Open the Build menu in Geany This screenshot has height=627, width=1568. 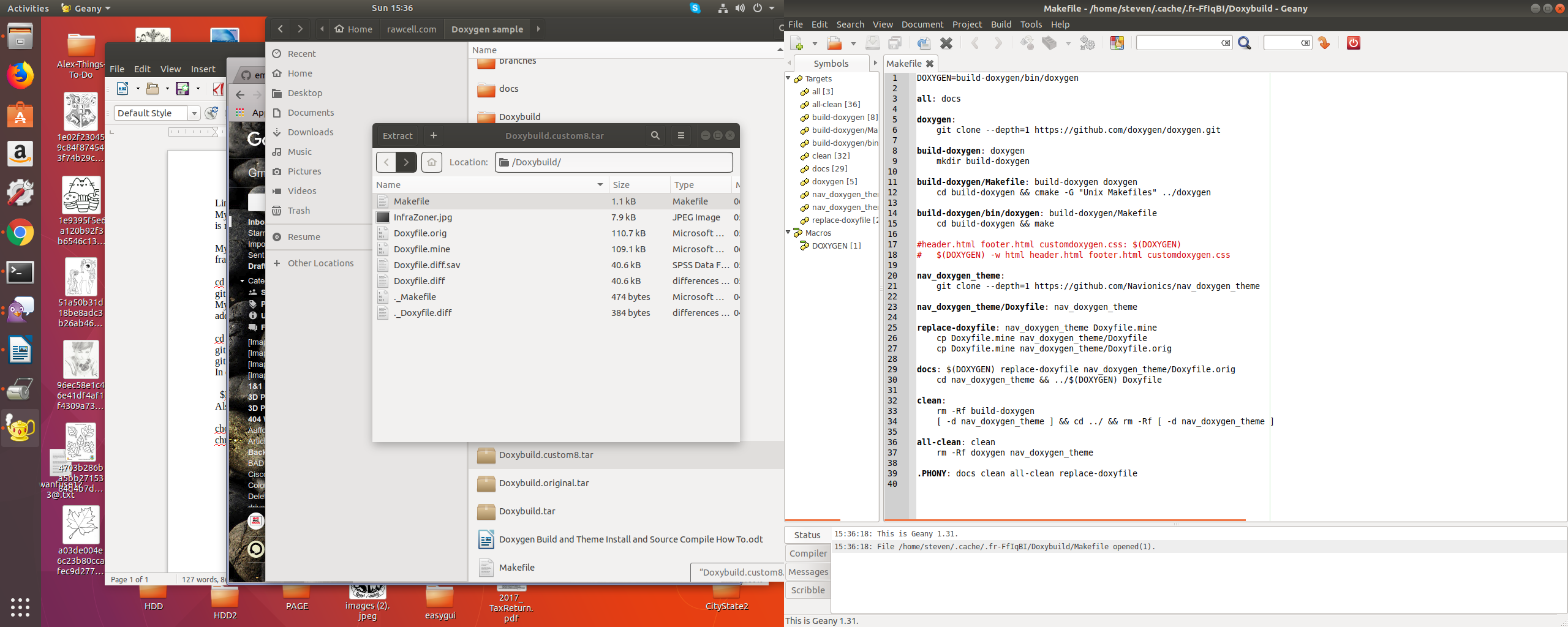1001,24
